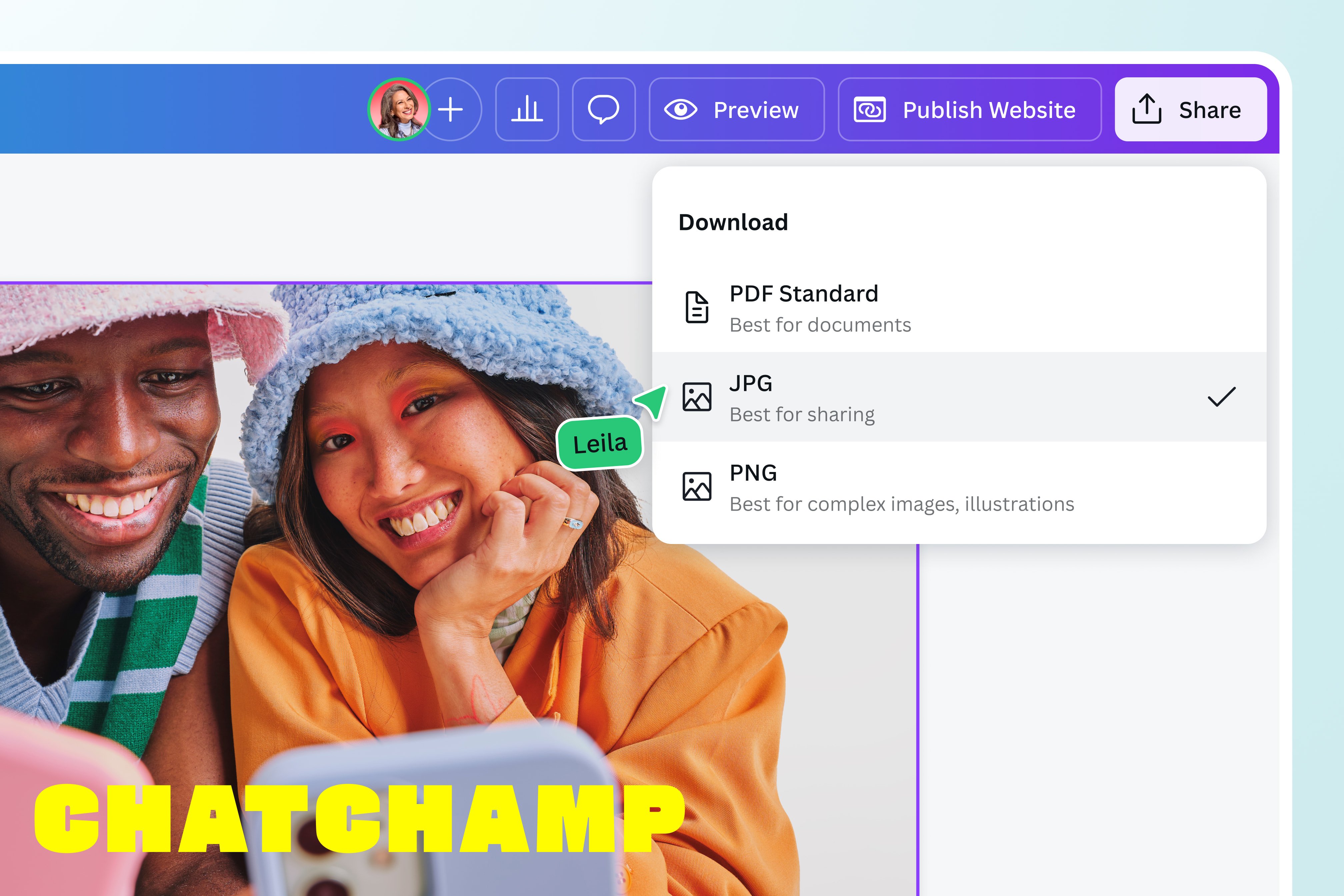Image resolution: width=1344 pixels, height=896 pixels.
Task: Click the JPG image icon
Action: [x=697, y=397]
